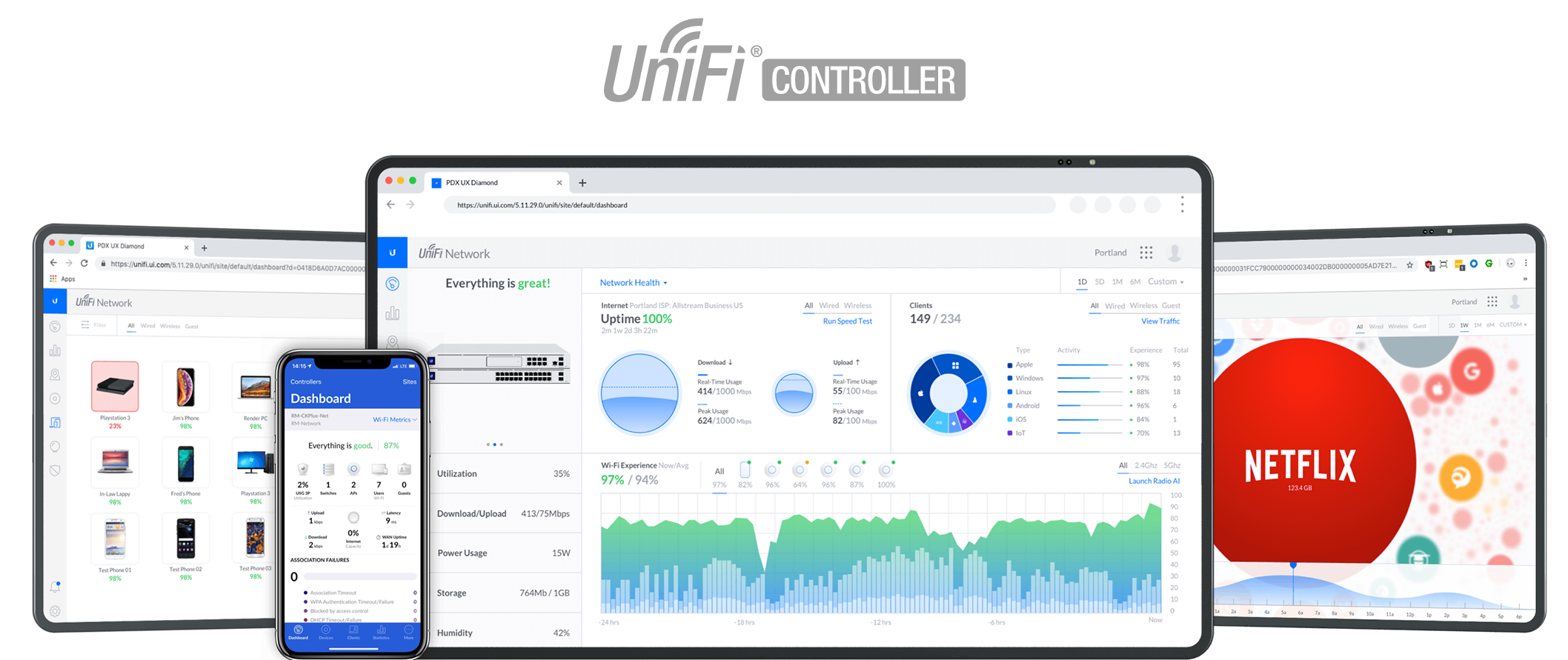The height and width of the screenshot is (660, 1568).
Task: Click the address bar on center tablet
Action: click(749, 205)
